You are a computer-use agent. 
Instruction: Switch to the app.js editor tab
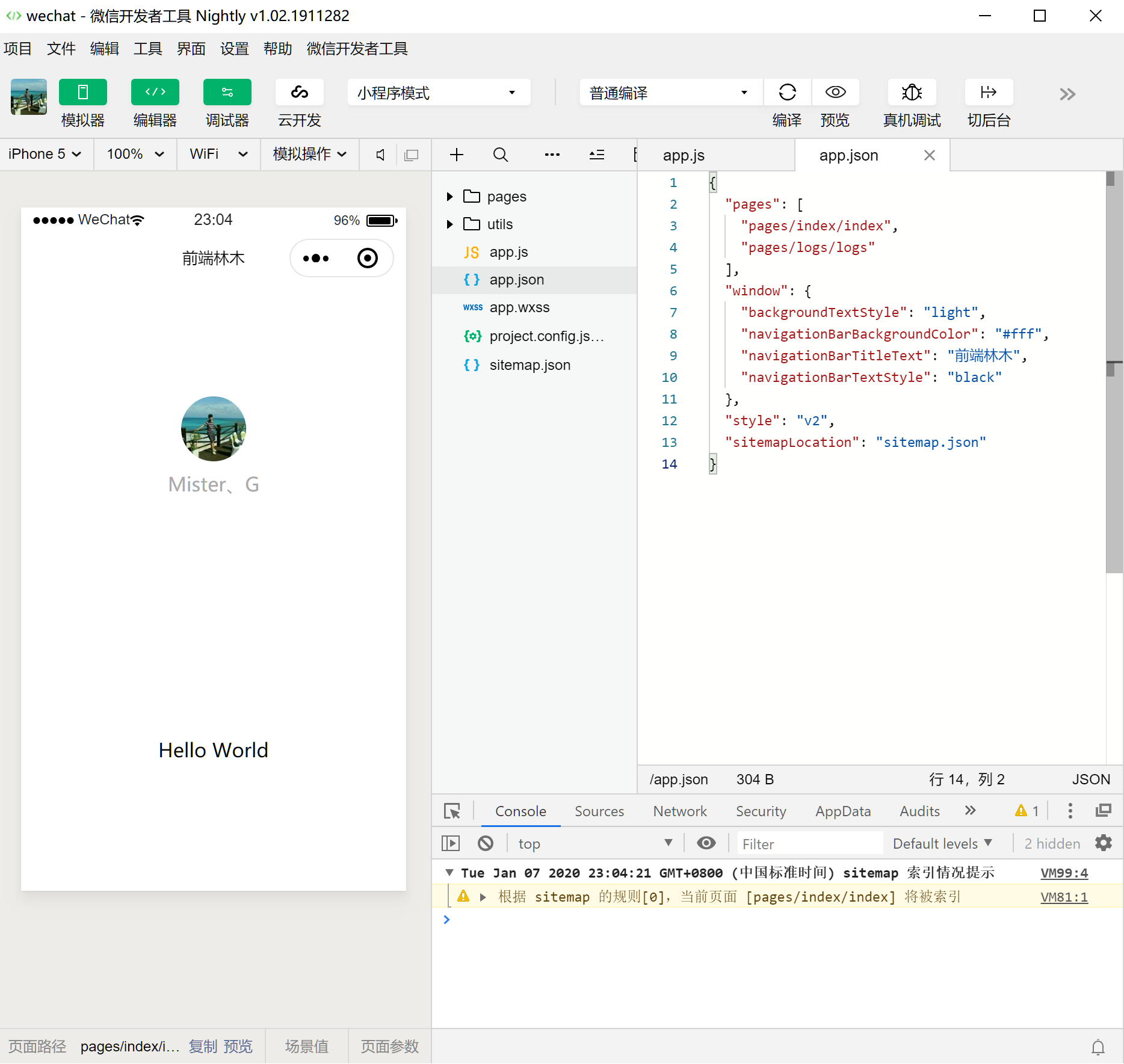[x=684, y=155]
